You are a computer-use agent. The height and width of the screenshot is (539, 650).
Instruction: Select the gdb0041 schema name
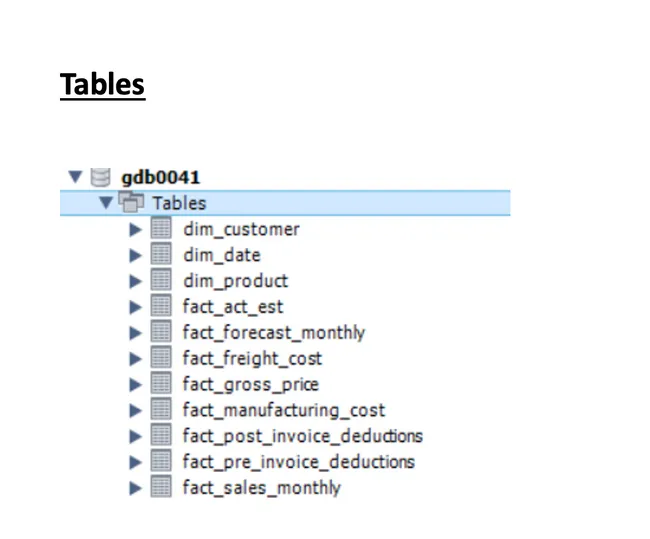click(161, 178)
